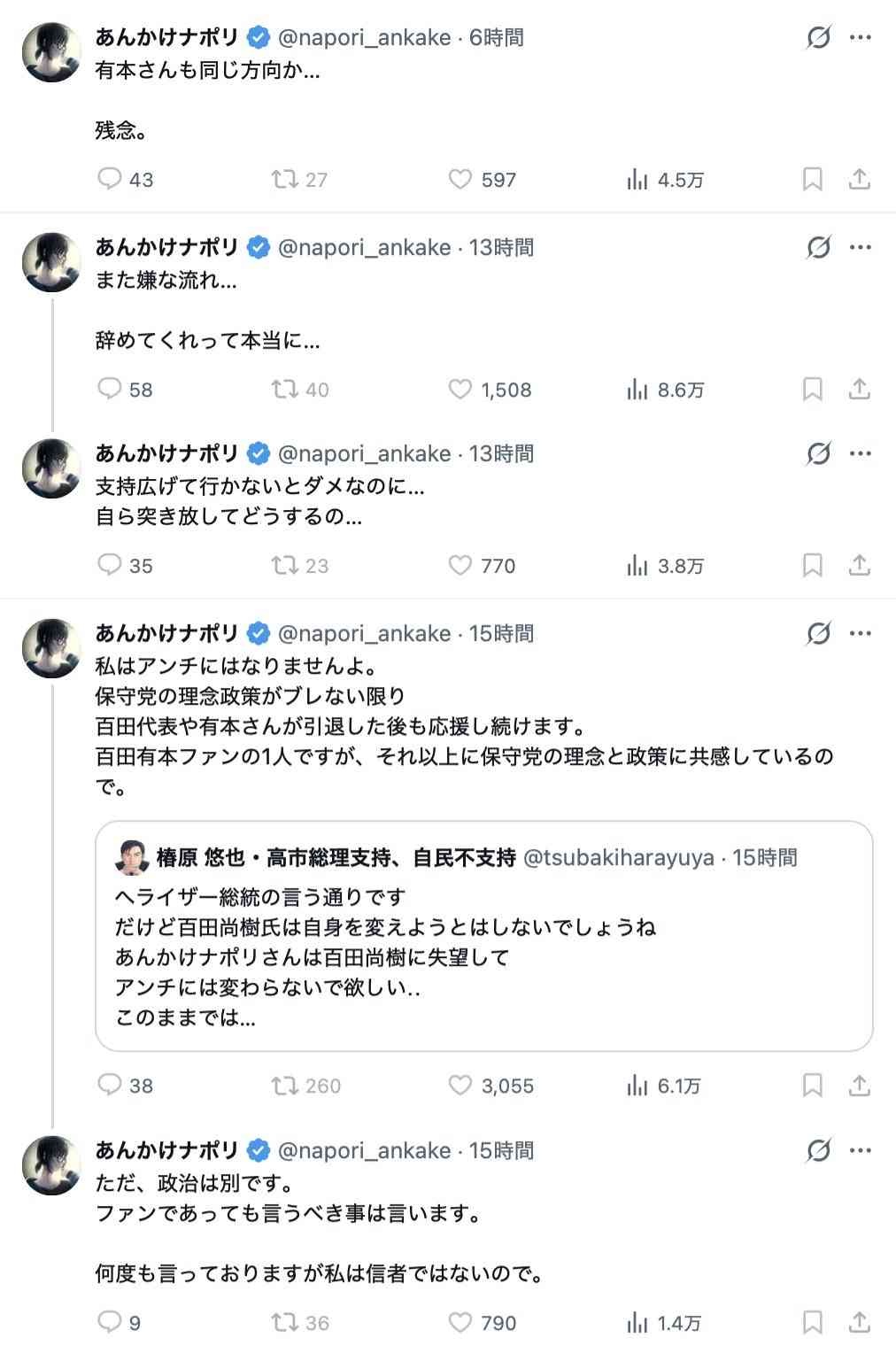Open @napori_ankake profile from first tweet
Image resolution: width=896 pixels, height=1353 pixels.
click(364, 38)
